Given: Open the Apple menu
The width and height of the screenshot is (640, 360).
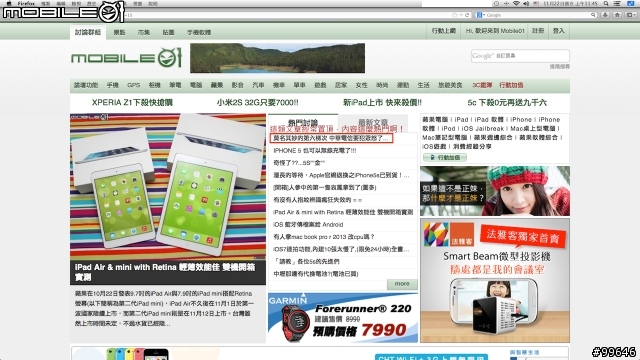Looking at the screenshot, I should pos(9,3).
